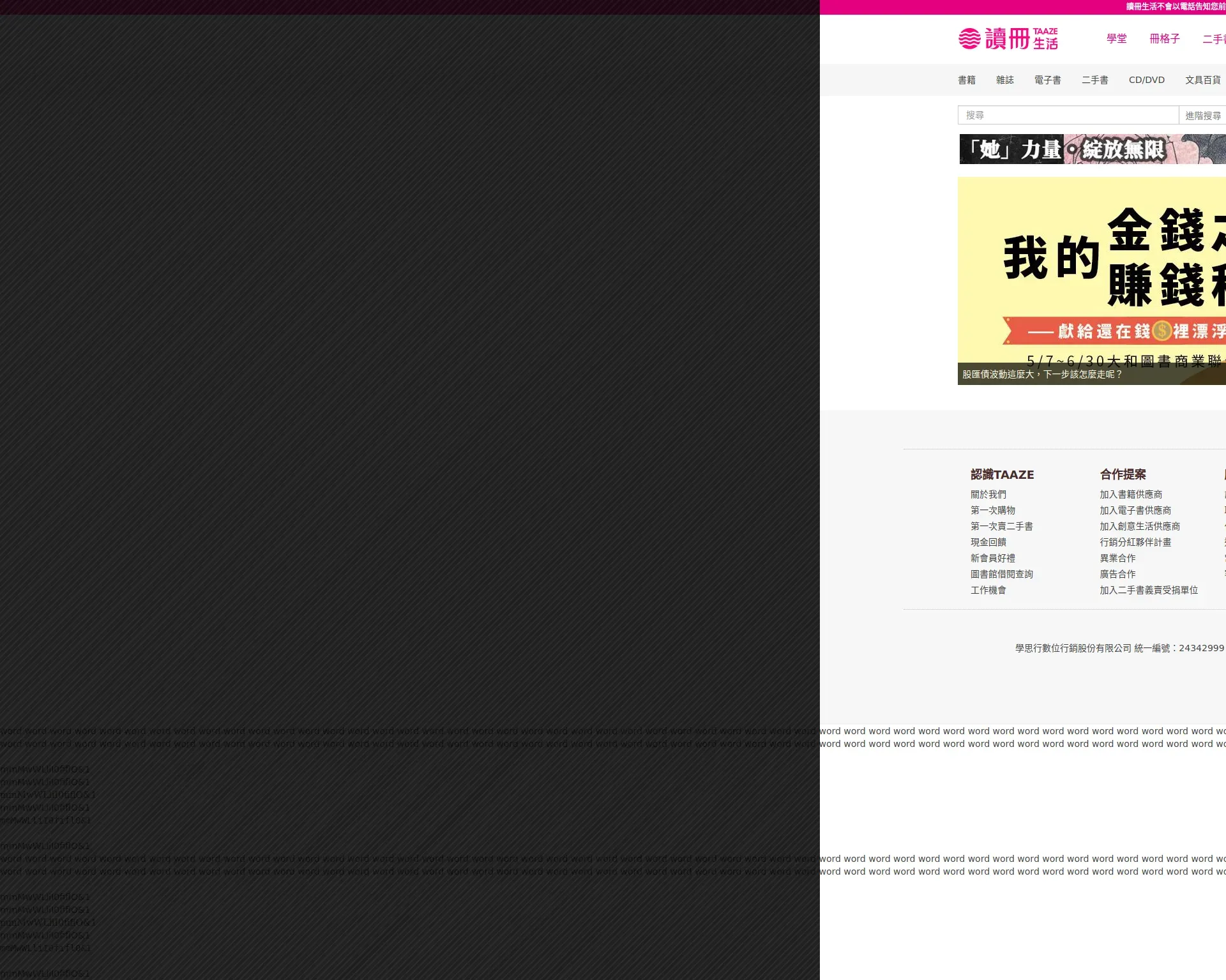Open the 冊格子 top link
1226x980 pixels.
(x=1164, y=39)
